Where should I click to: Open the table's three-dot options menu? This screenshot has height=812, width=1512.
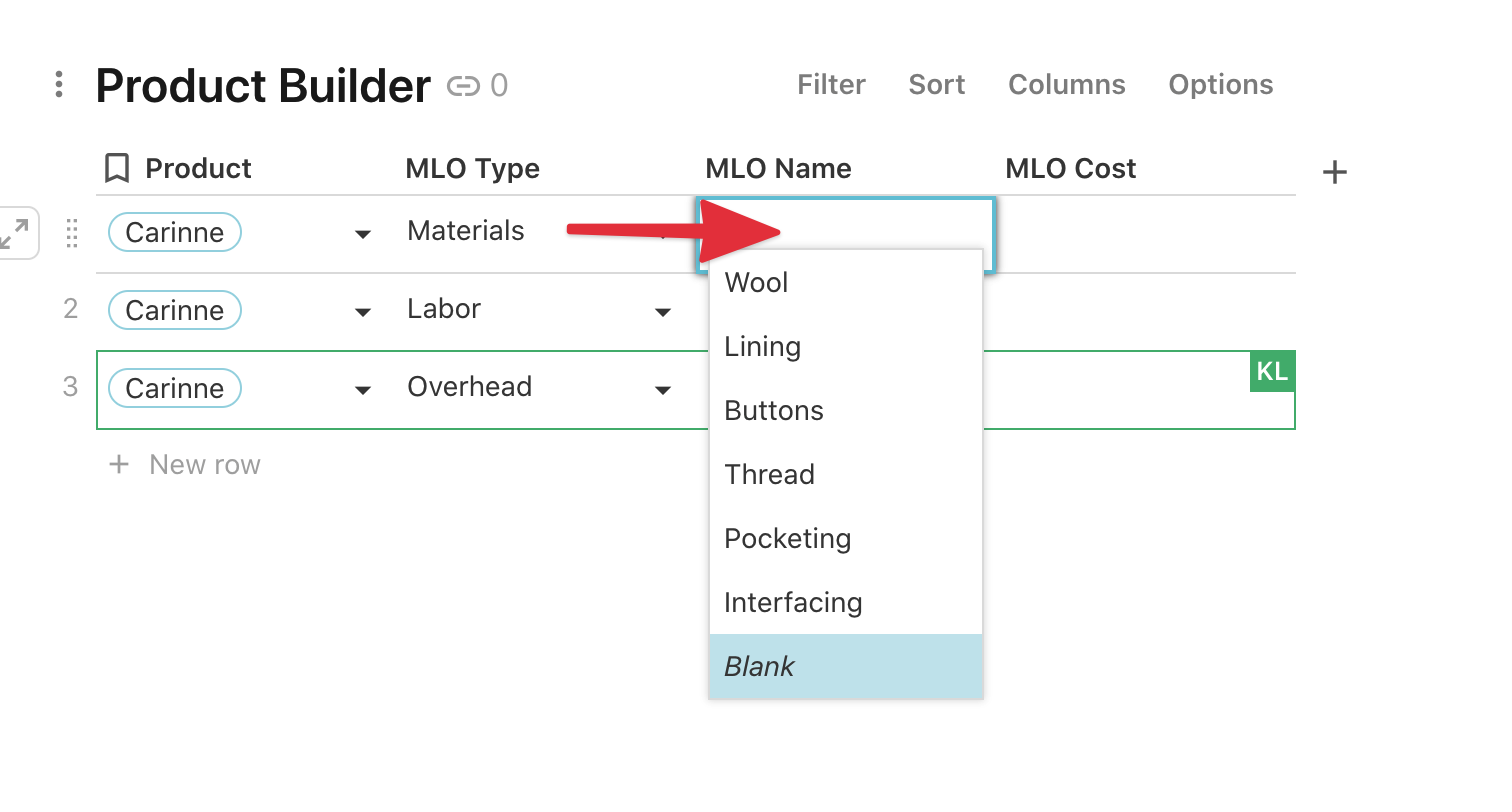point(60,85)
